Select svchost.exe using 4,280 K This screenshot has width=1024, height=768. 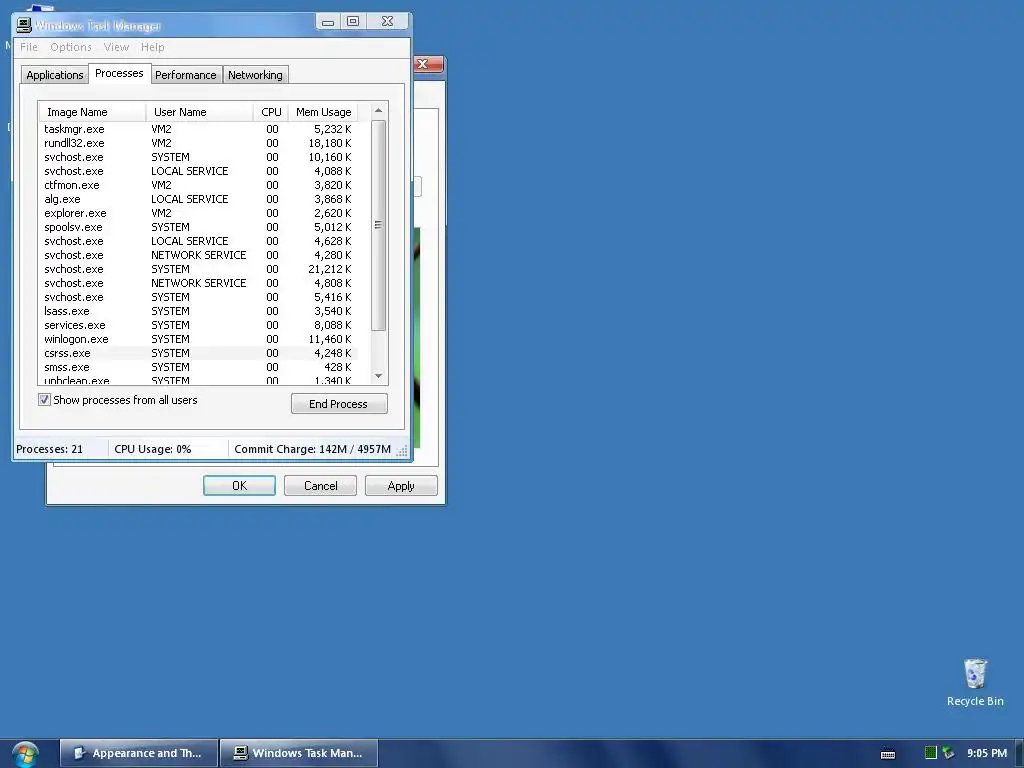coord(198,255)
